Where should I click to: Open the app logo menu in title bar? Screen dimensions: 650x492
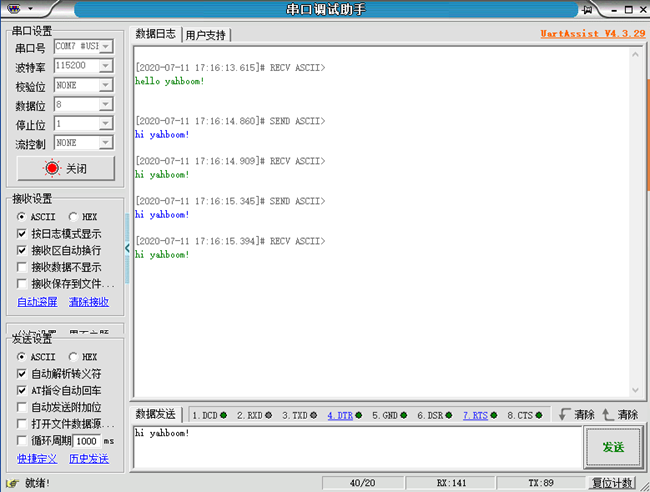[14, 8]
